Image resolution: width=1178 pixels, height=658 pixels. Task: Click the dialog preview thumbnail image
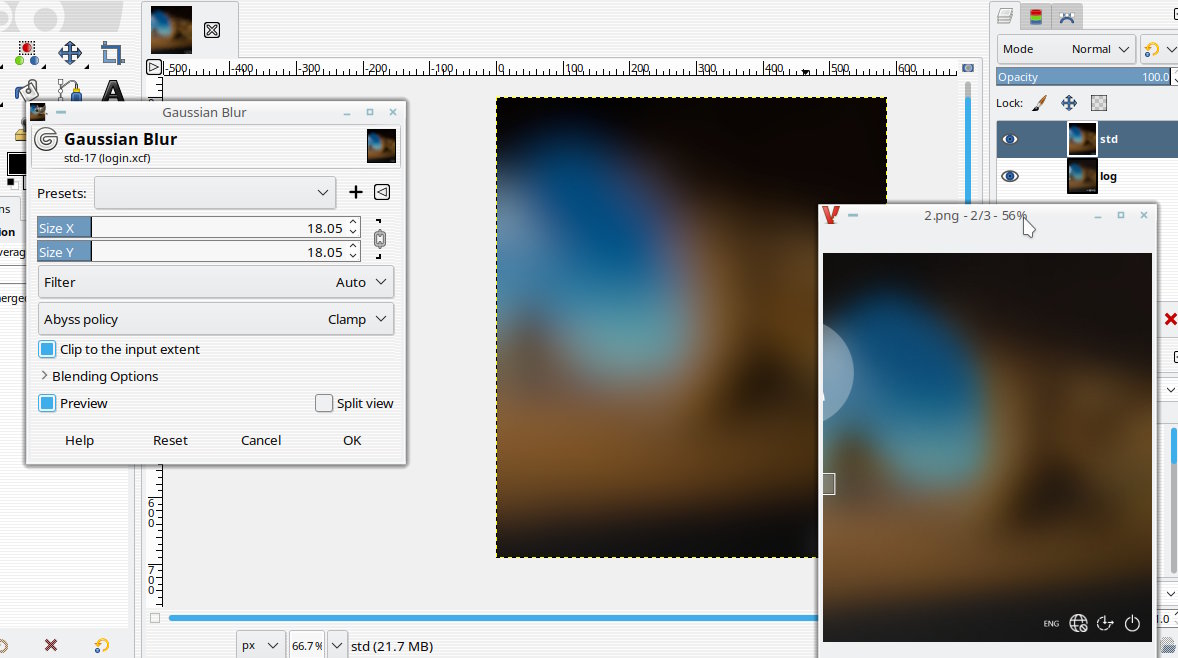tap(381, 146)
